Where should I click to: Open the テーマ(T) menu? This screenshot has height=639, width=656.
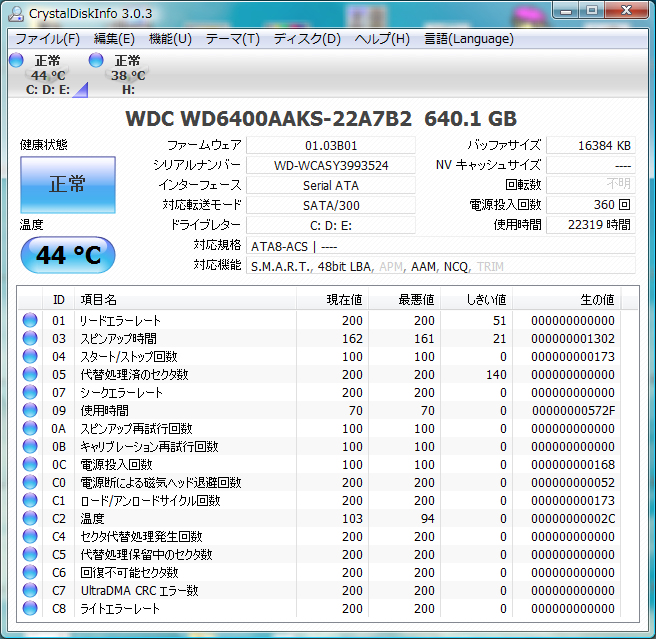coord(232,39)
